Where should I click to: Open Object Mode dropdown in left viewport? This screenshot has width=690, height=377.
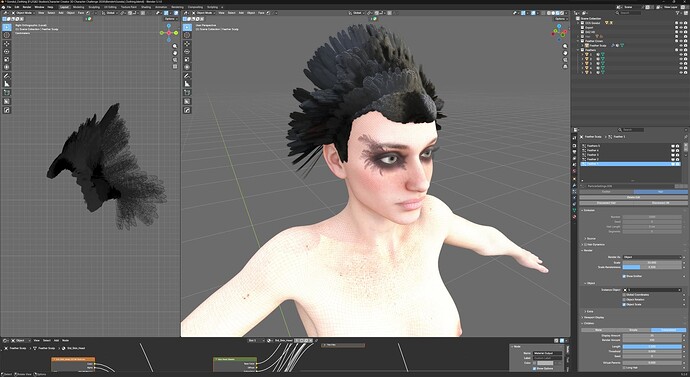point(23,13)
